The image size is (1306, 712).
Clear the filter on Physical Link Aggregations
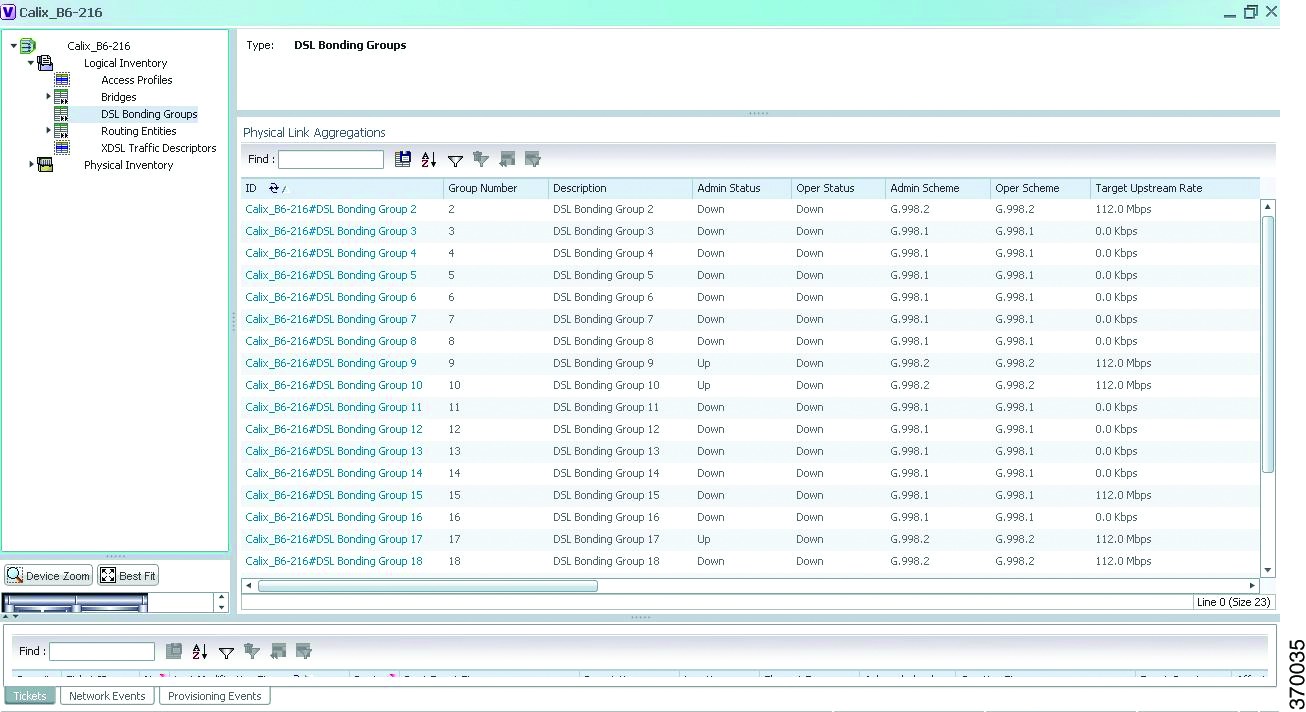[x=481, y=159]
